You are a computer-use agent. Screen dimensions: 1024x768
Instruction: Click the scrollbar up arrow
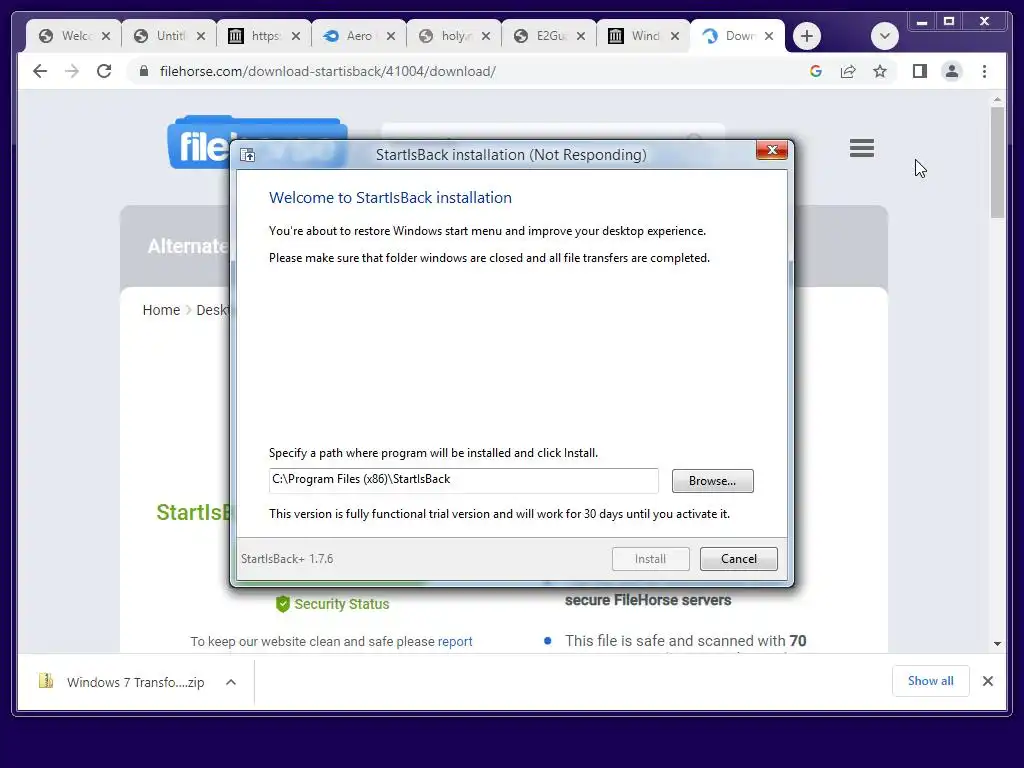coord(997,100)
